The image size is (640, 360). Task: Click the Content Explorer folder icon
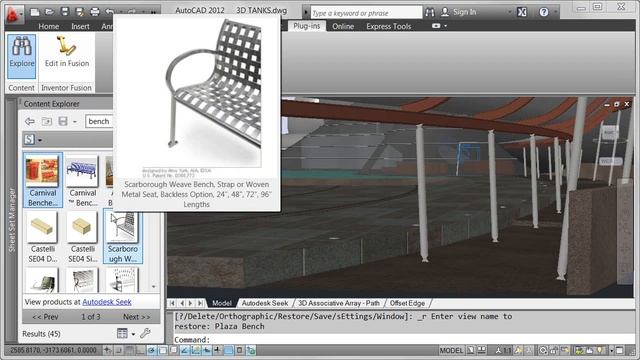pos(47,121)
